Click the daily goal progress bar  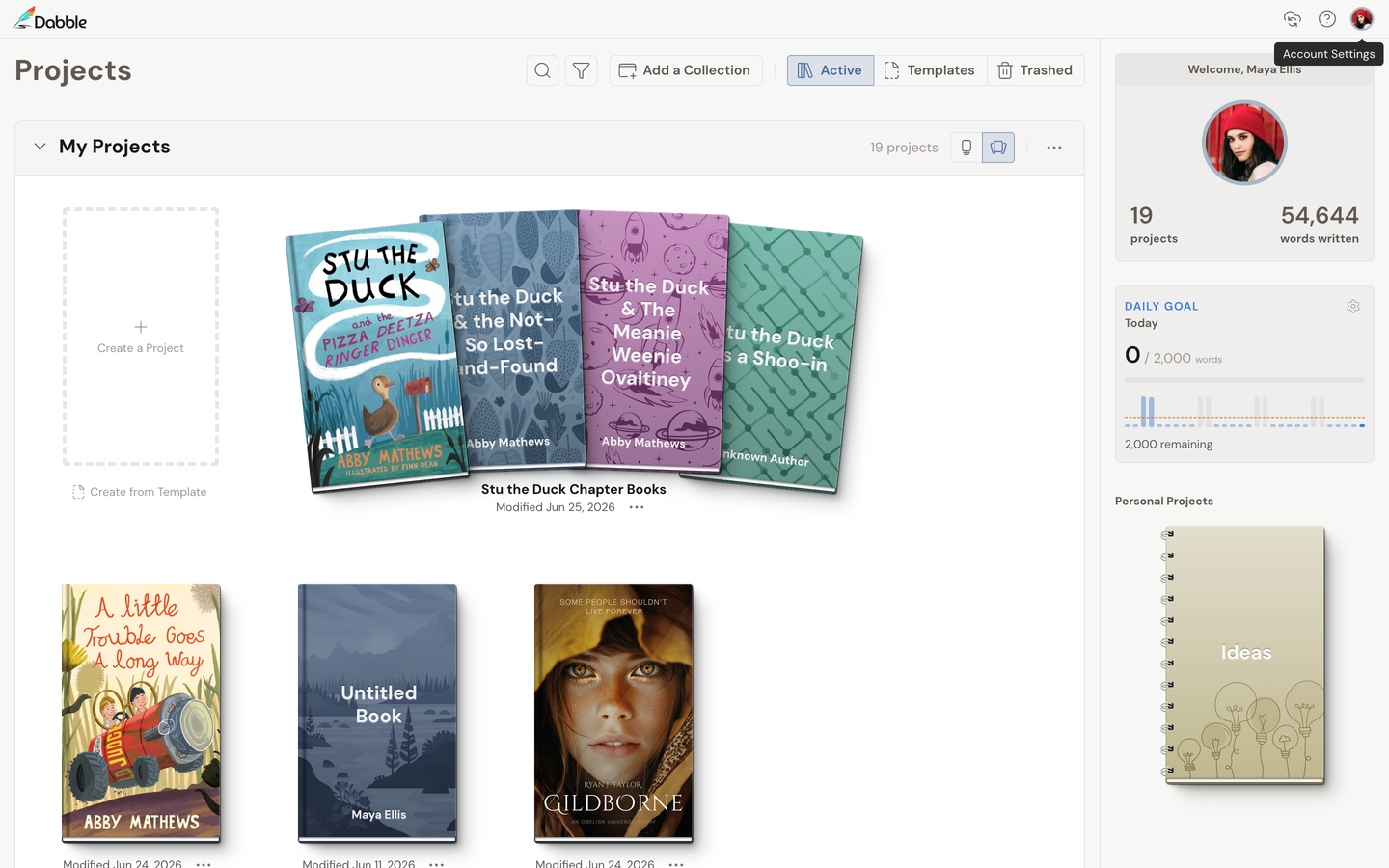click(x=1244, y=380)
